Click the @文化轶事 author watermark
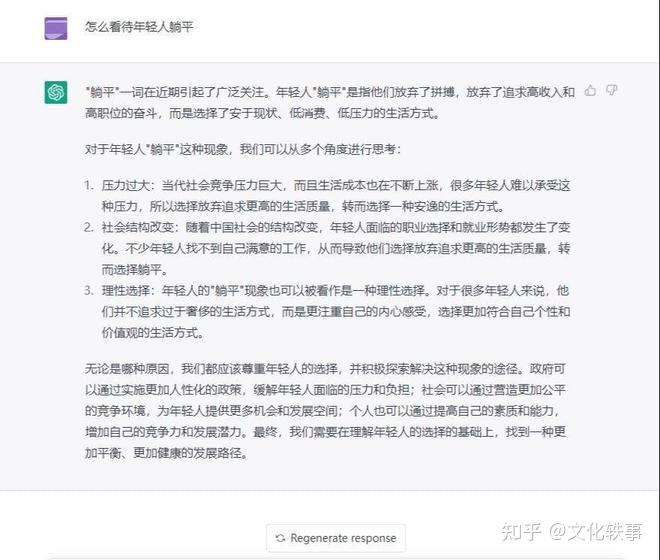 pos(596,532)
